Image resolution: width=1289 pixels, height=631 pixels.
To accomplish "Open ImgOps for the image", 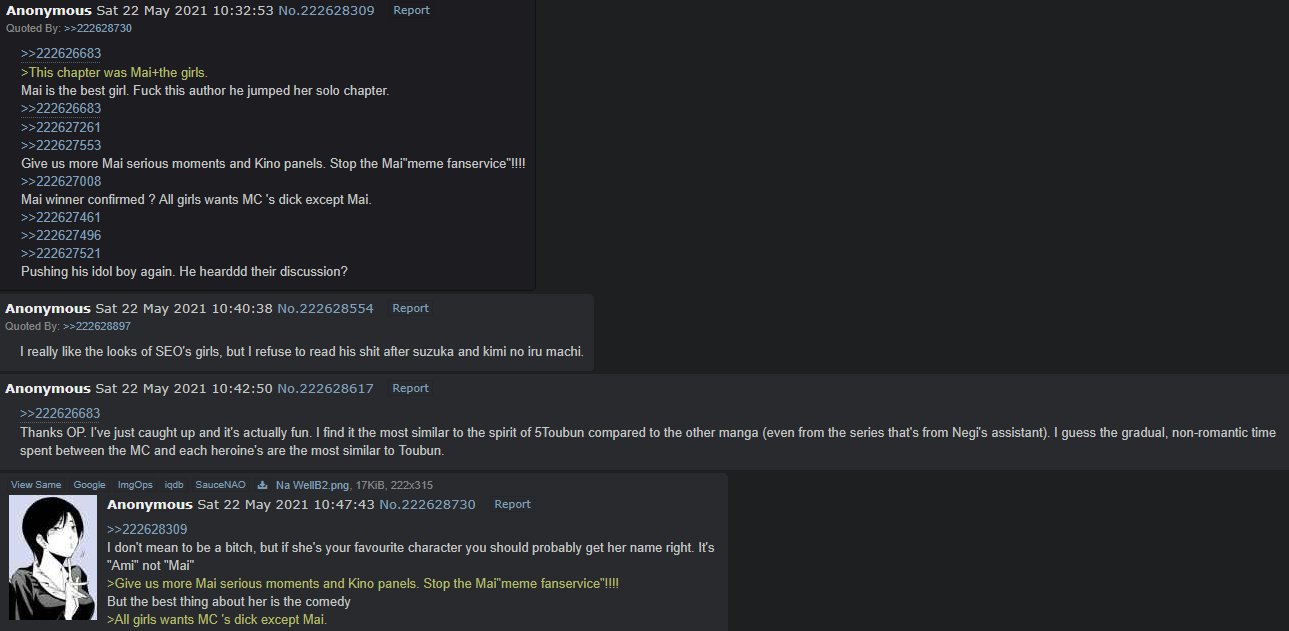I will [135, 485].
